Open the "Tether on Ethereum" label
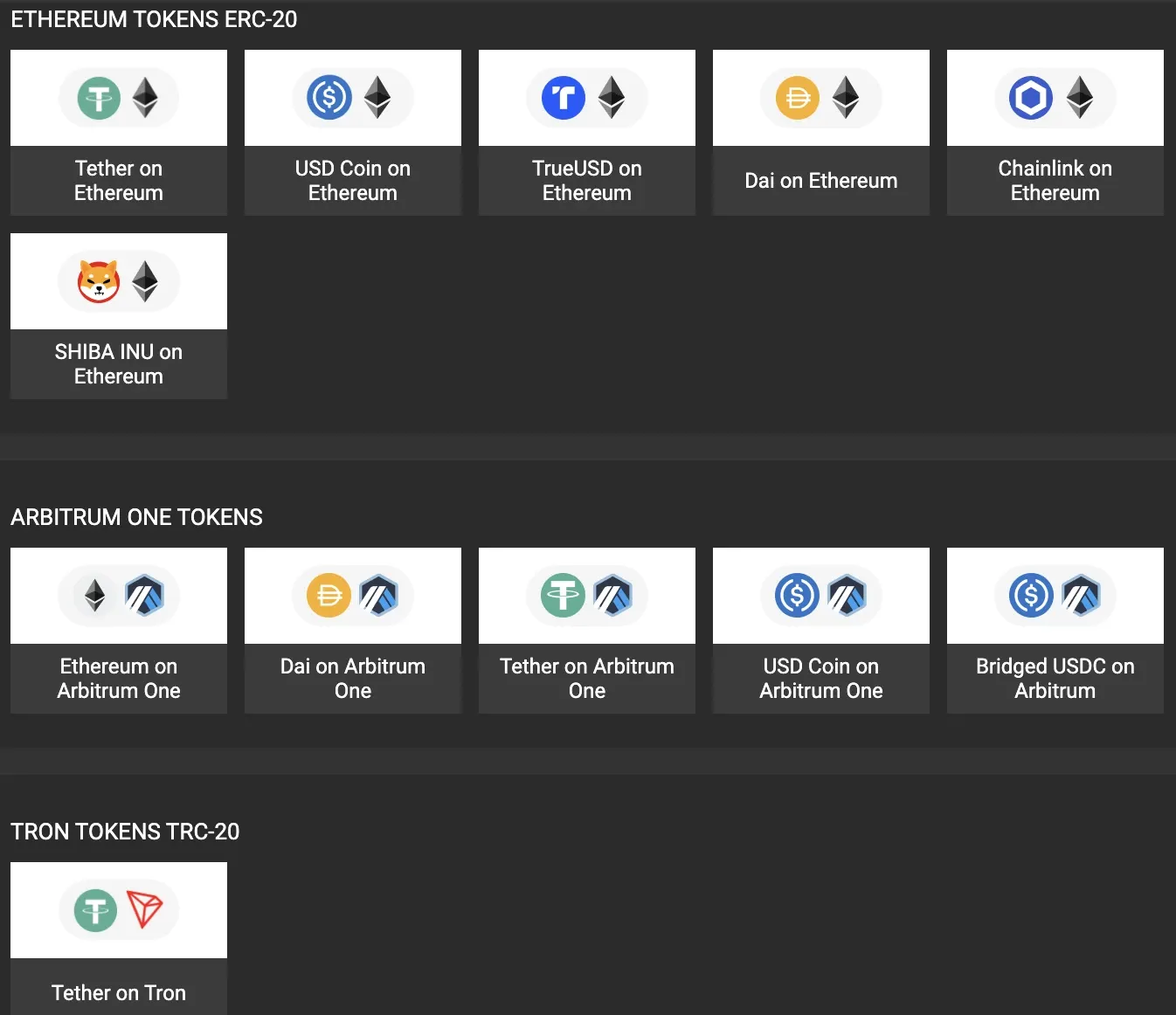 tap(119, 181)
